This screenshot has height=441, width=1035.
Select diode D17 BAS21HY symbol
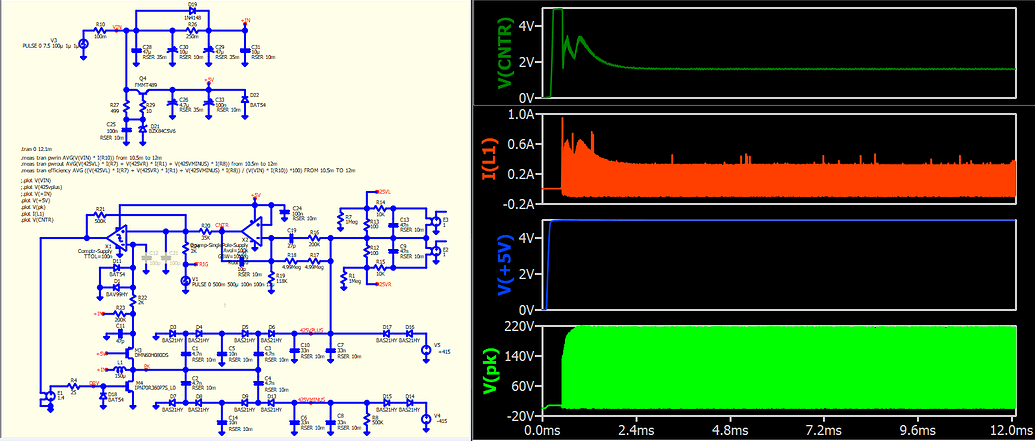coord(388,333)
